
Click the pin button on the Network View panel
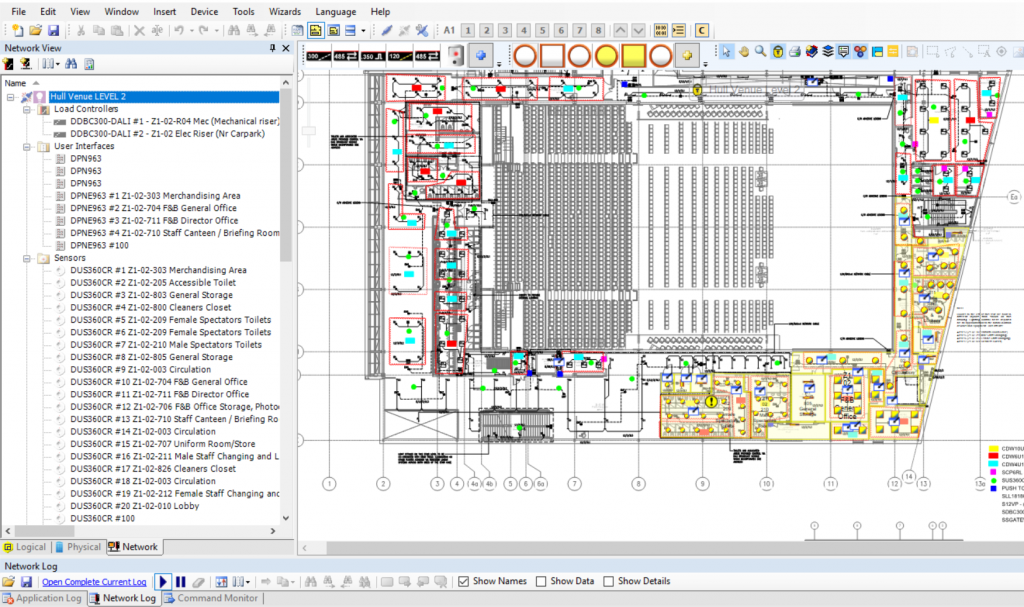(272, 47)
